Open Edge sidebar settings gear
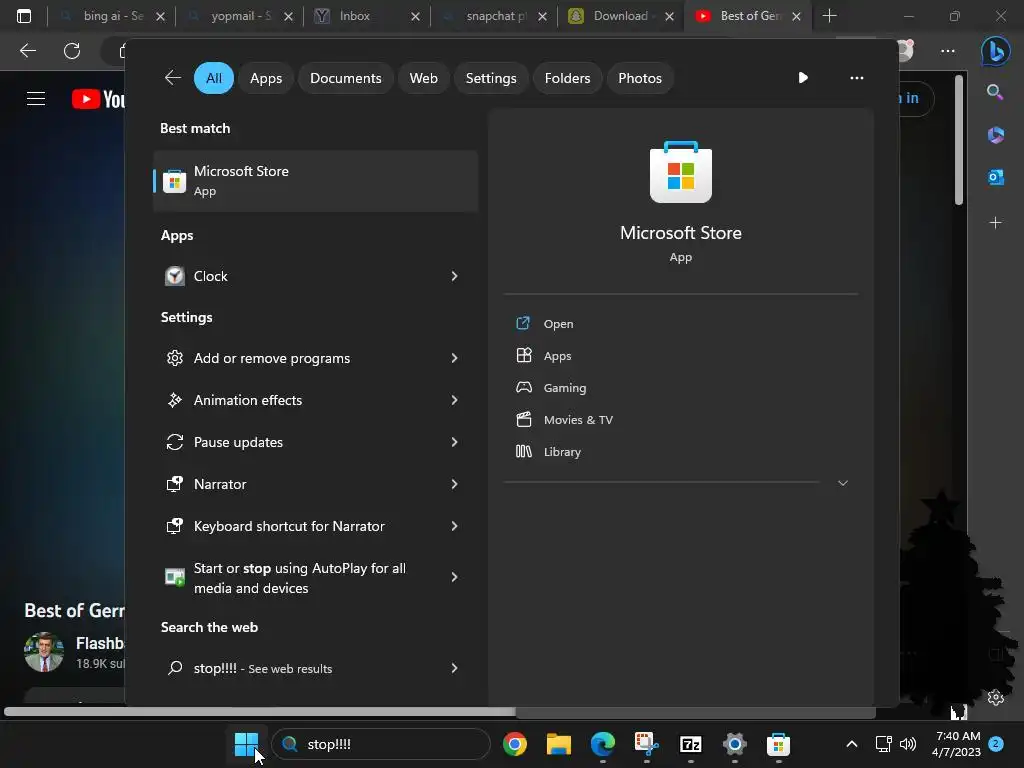The image size is (1024, 768). [995, 697]
